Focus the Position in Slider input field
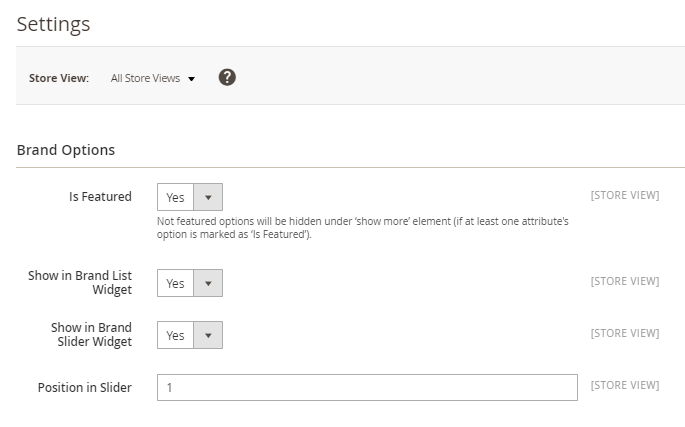The height and width of the screenshot is (427, 685). (367, 387)
